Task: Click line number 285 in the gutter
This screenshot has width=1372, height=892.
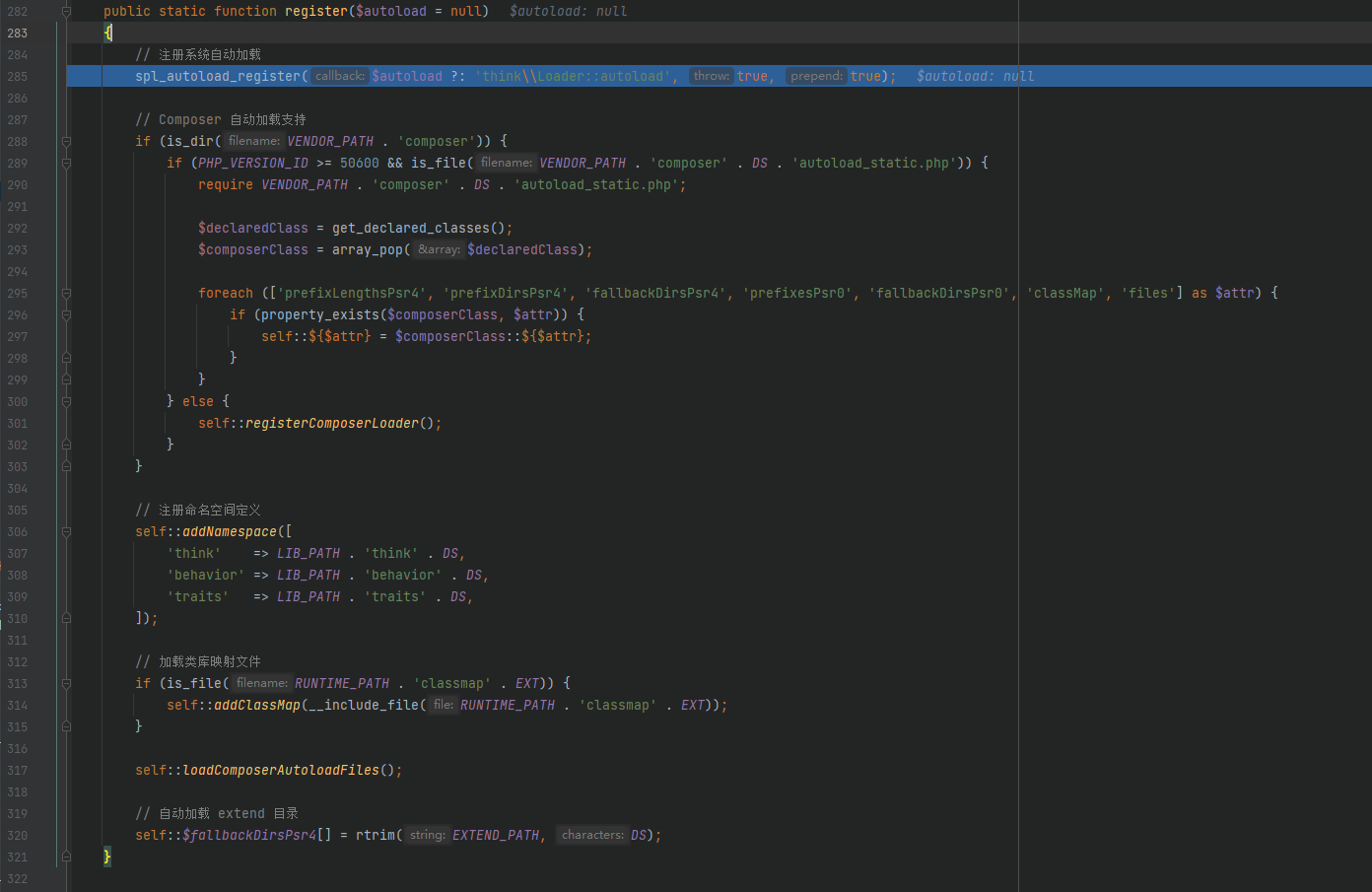Action: click(18, 76)
